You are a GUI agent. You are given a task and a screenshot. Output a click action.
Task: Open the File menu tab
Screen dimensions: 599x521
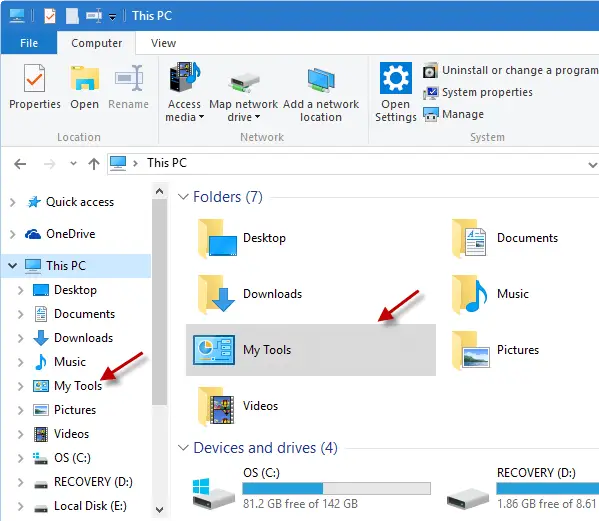point(29,43)
